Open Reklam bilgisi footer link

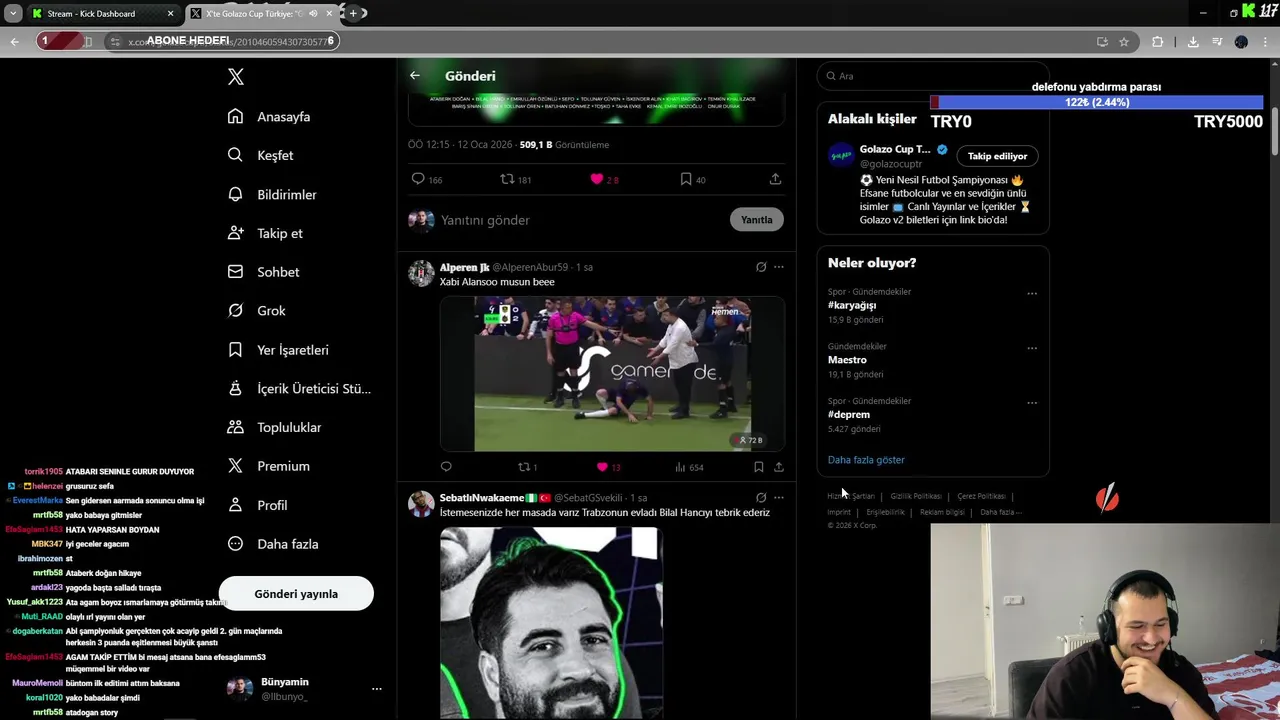click(x=942, y=512)
